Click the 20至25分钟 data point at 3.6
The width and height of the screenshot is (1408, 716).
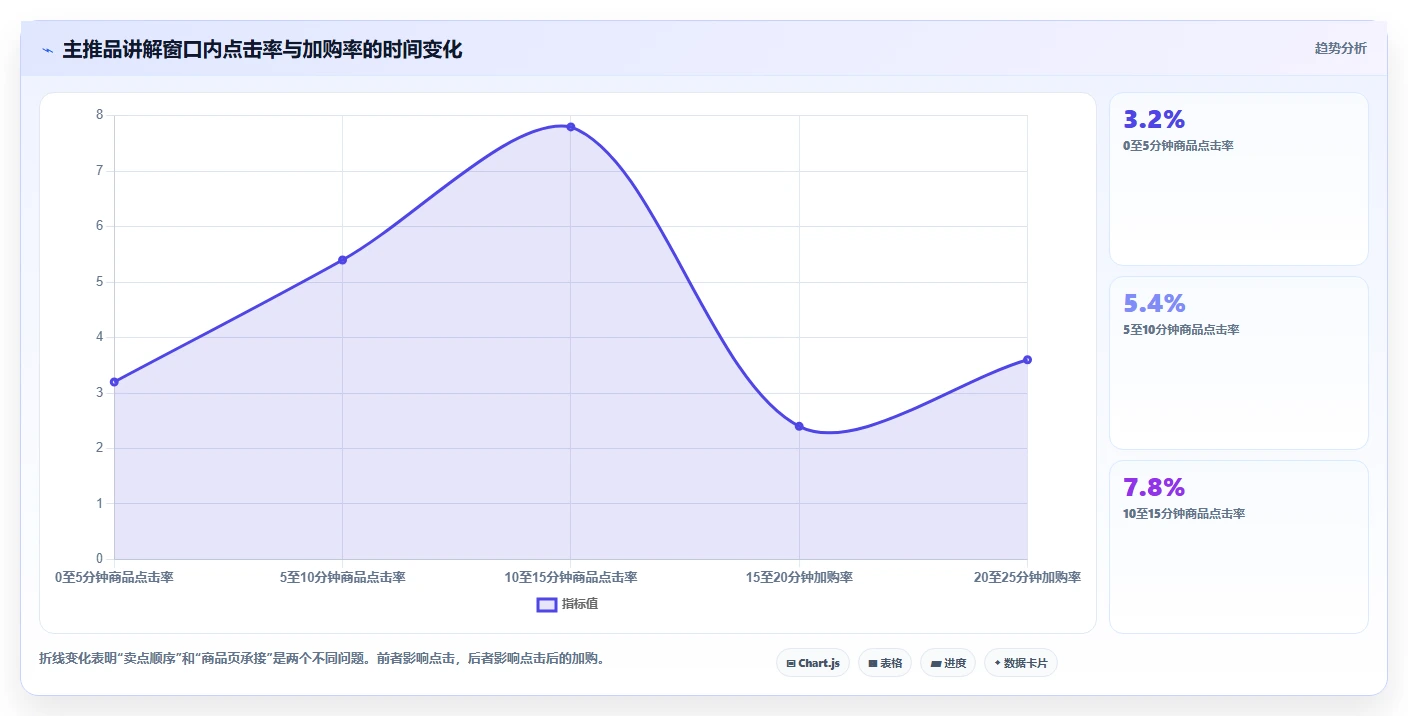1027,360
